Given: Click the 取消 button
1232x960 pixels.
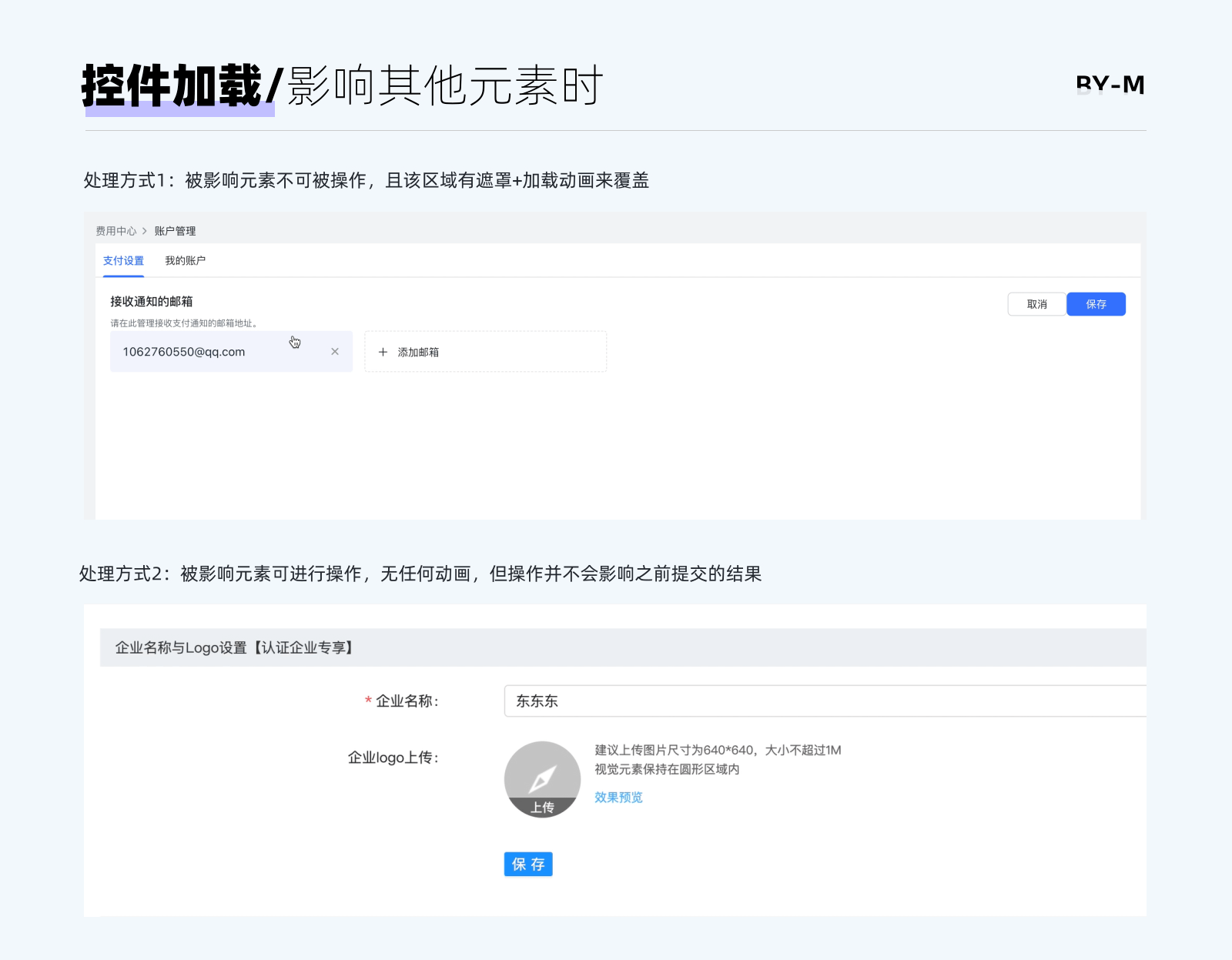Looking at the screenshot, I should 1037,304.
